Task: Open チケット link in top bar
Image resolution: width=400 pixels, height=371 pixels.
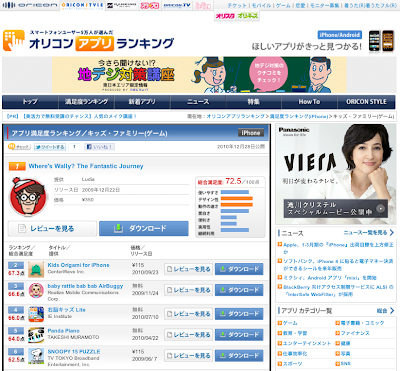Action: 237,5
